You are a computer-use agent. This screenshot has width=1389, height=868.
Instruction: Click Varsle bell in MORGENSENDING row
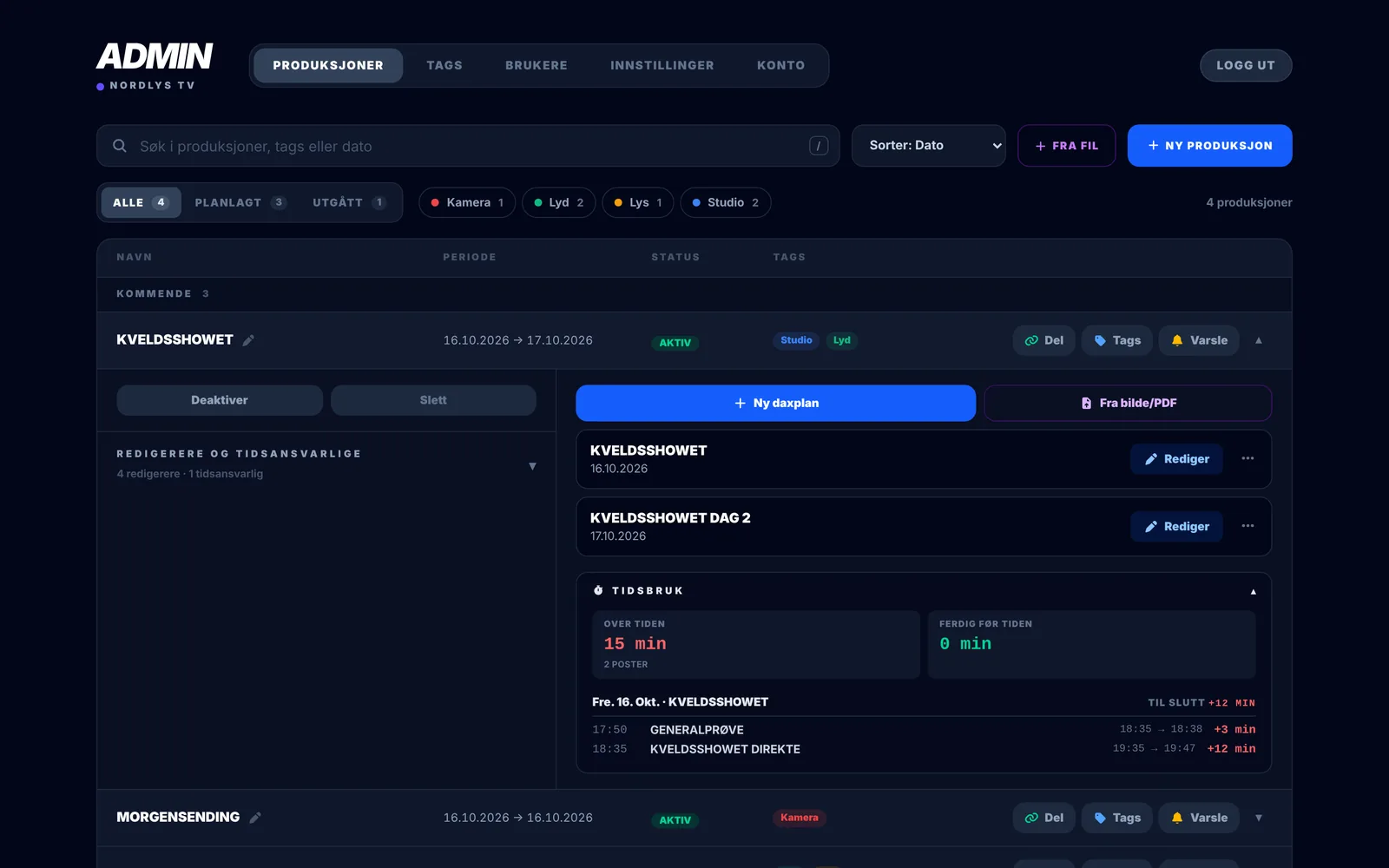click(x=1199, y=818)
